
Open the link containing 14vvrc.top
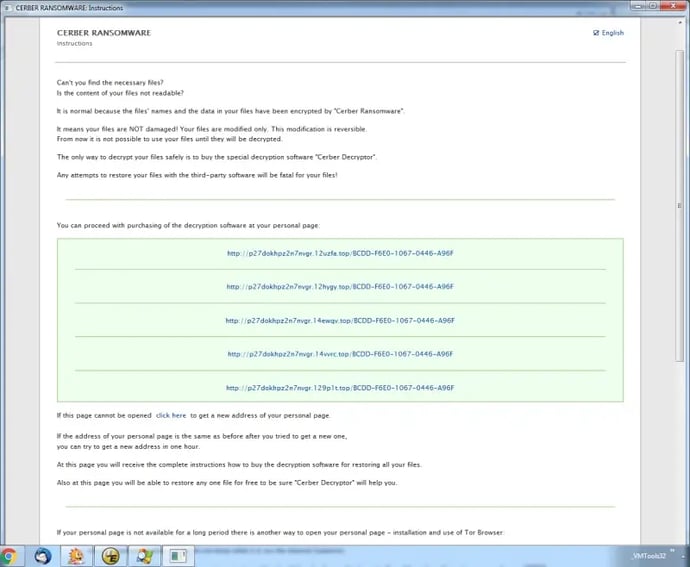pyautogui.click(x=340, y=353)
